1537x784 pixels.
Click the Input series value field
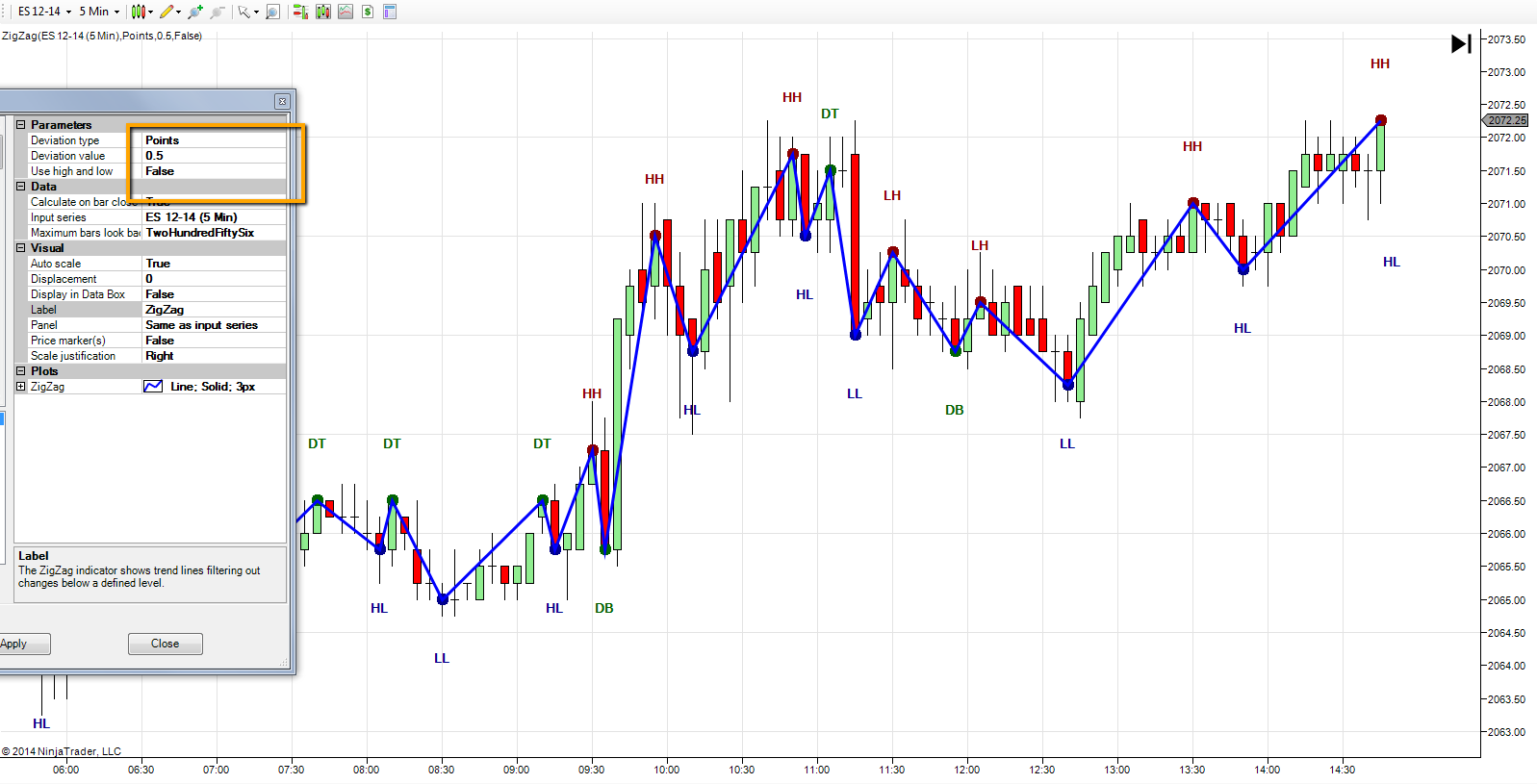pos(214,217)
